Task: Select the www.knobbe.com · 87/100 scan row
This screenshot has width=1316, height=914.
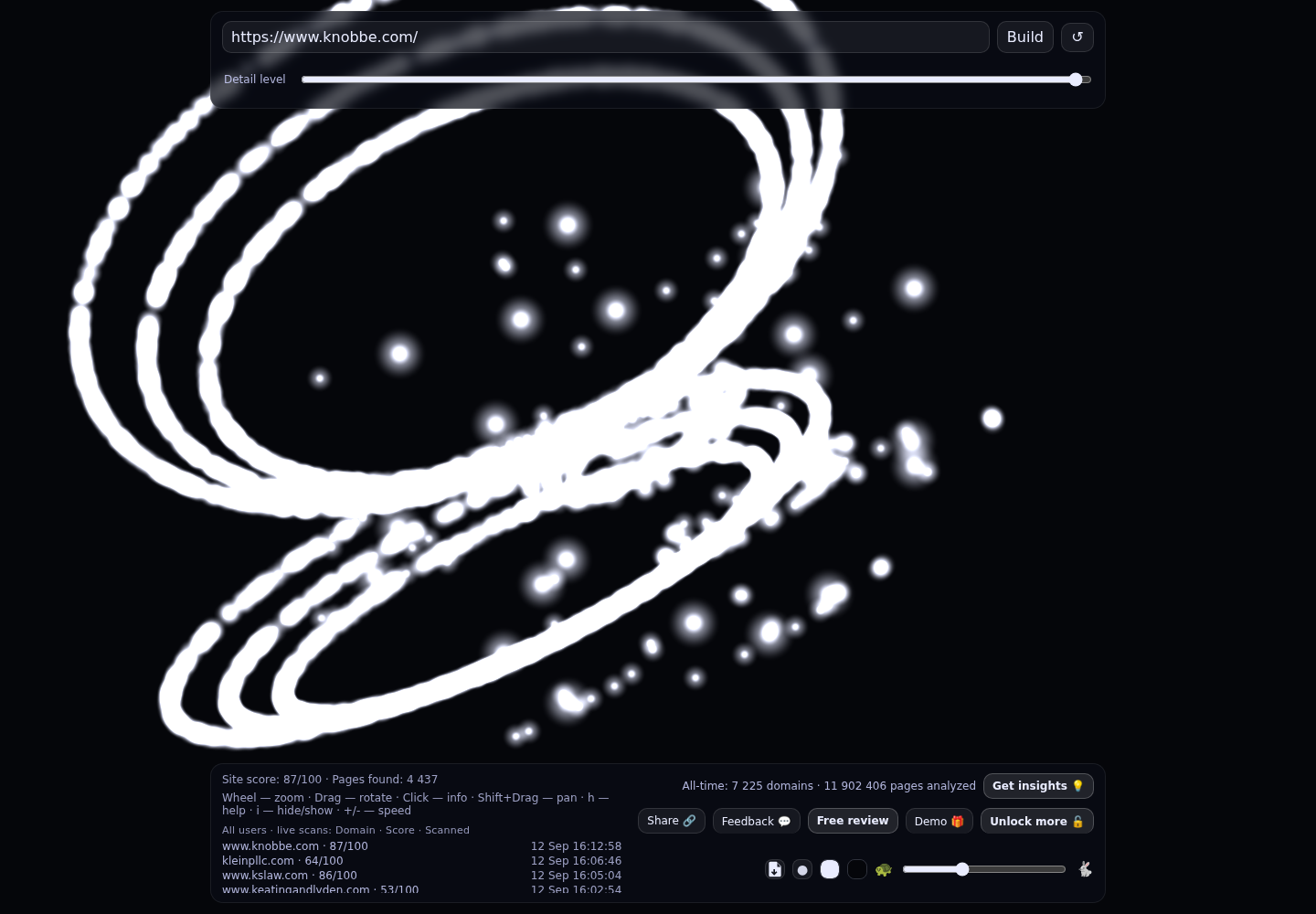Action: pos(421,846)
